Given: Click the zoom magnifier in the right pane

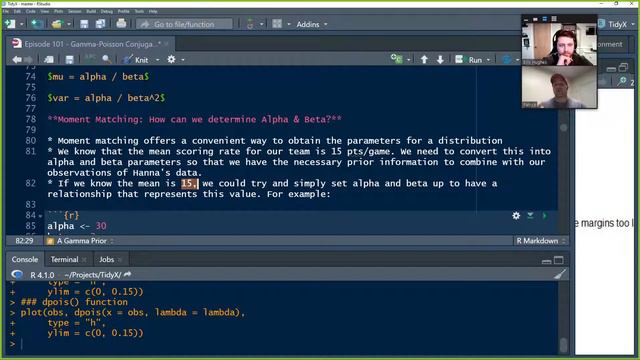Looking at the screenshot, I should (623, 81).
